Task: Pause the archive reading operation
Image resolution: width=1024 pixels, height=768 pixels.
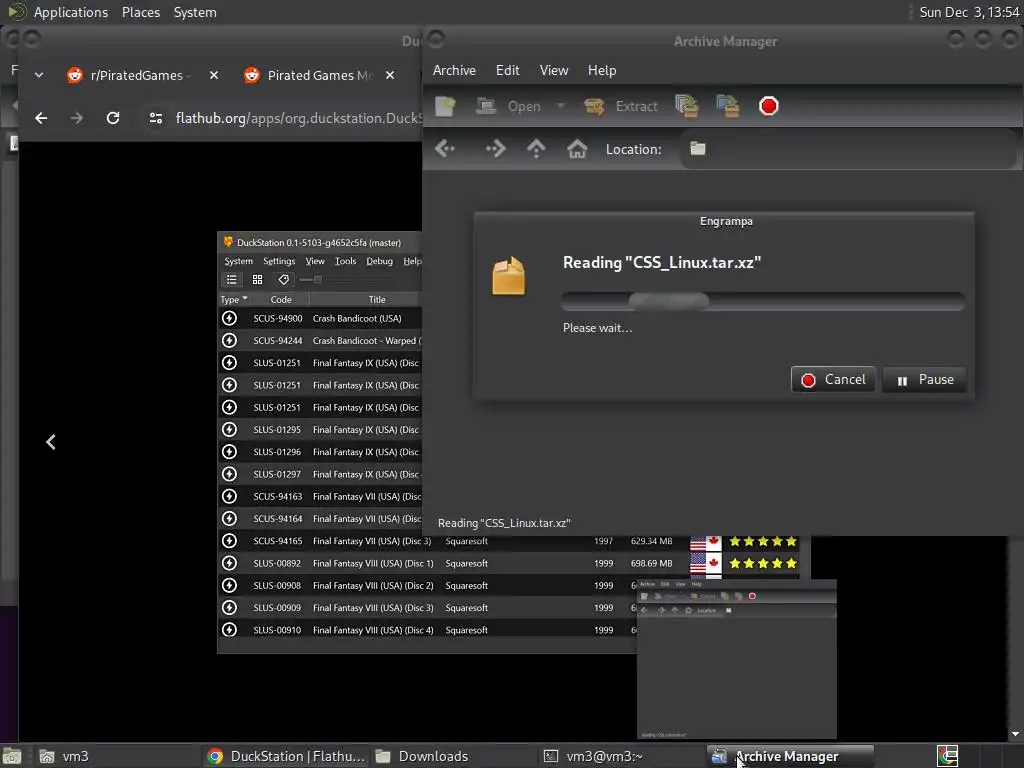Action: coord(924,379)
